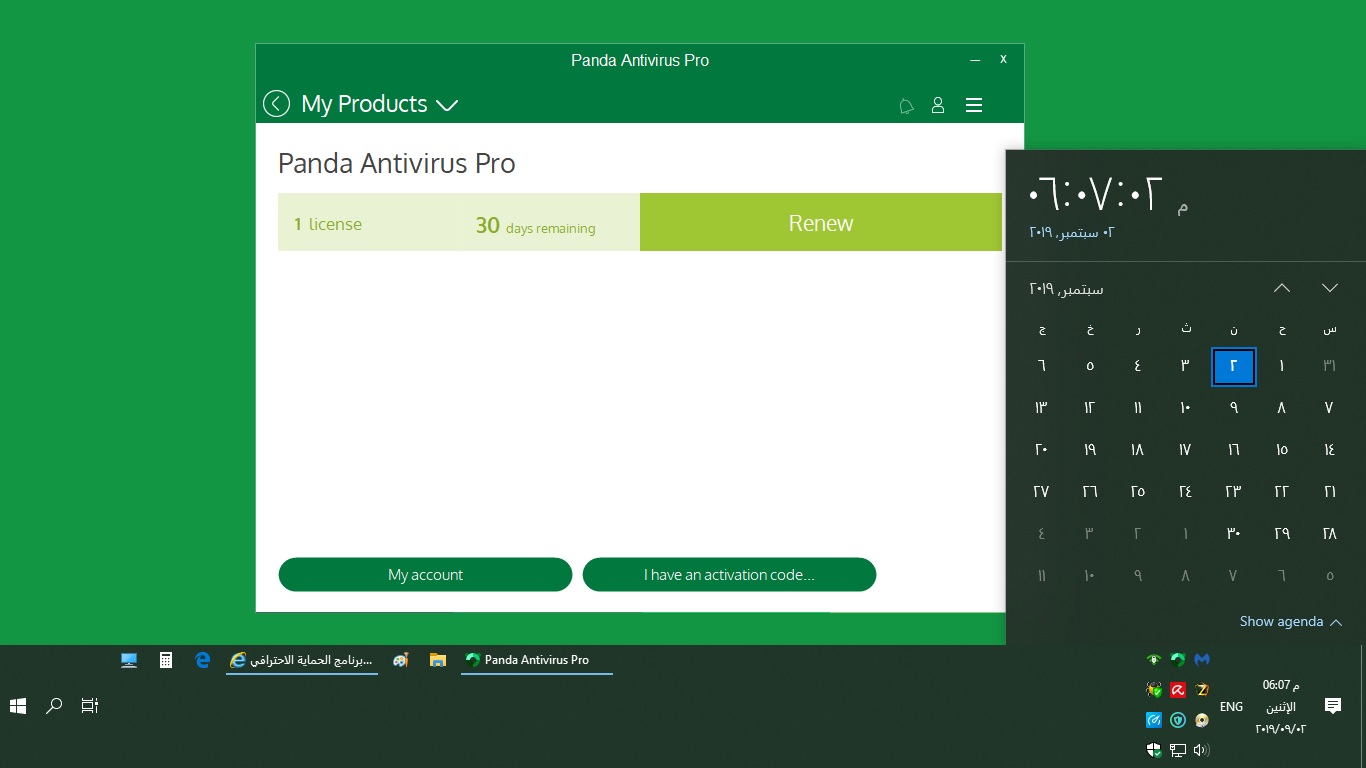Select day ٣٠ in the calendar
This screenshot has height=768, width=1366.
click(x=1233, y=534)
